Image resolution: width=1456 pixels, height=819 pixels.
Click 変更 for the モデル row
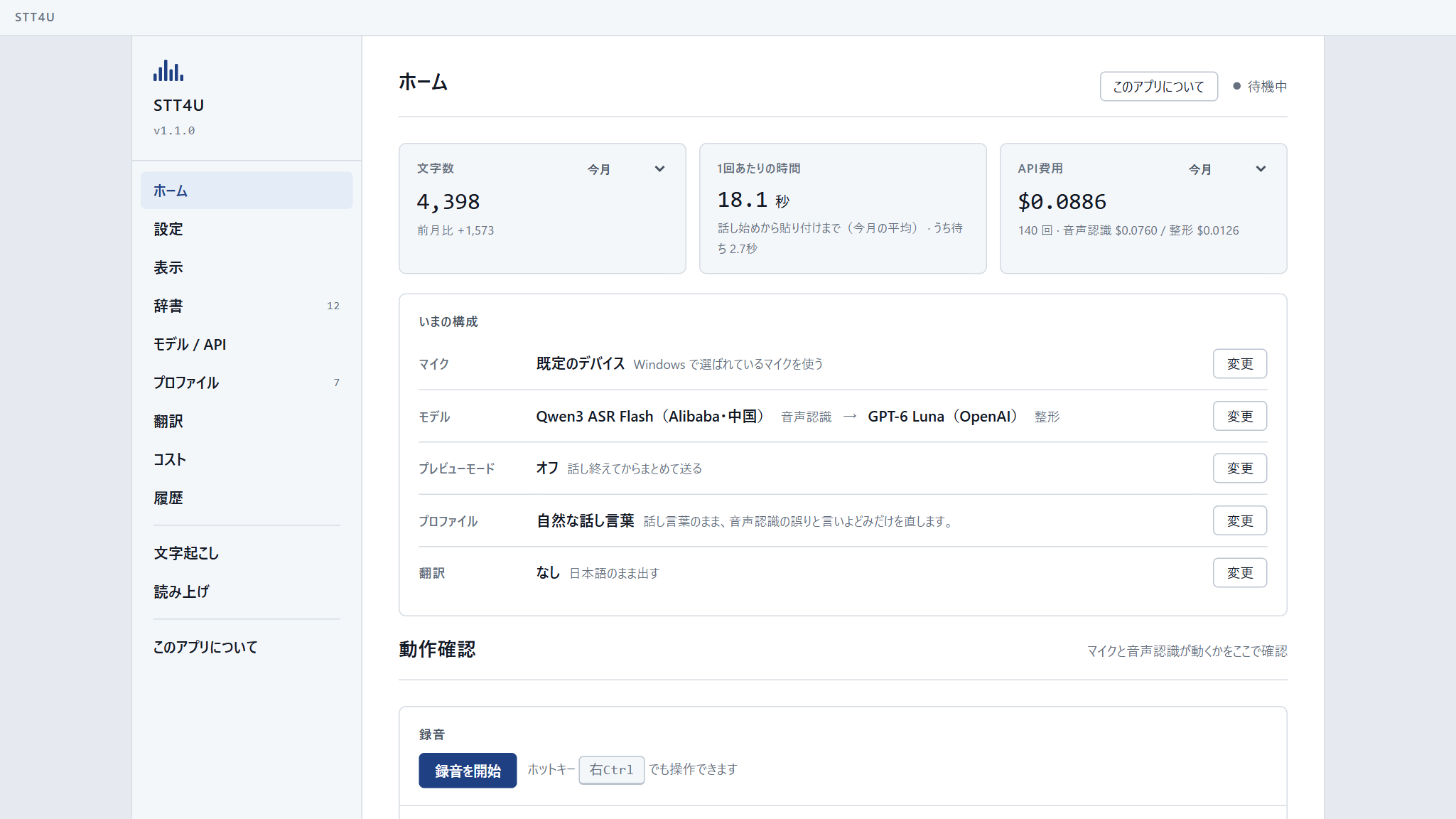point(1239,416)
